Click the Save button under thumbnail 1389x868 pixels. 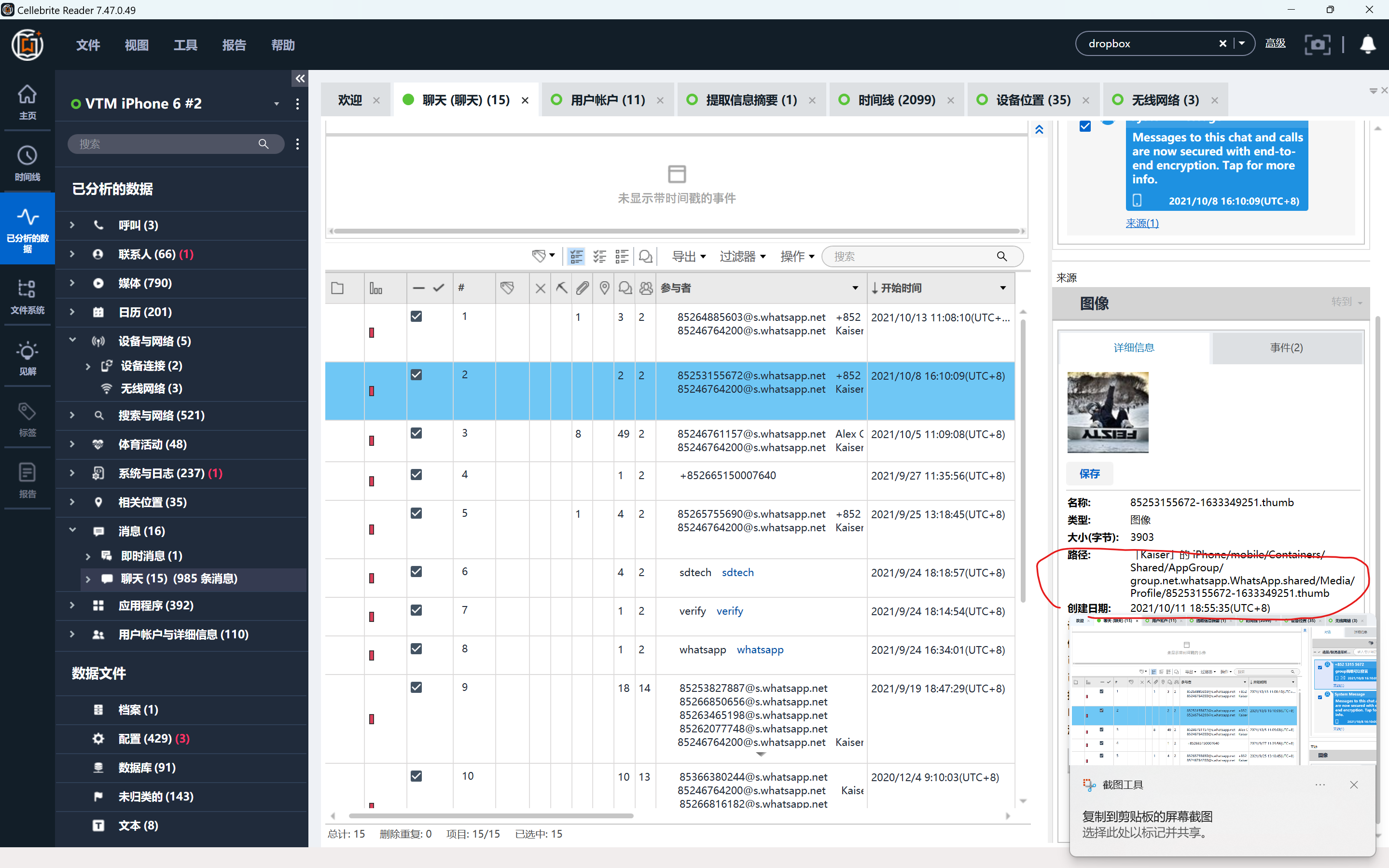pyautogui.click(x=1089, y=474)
